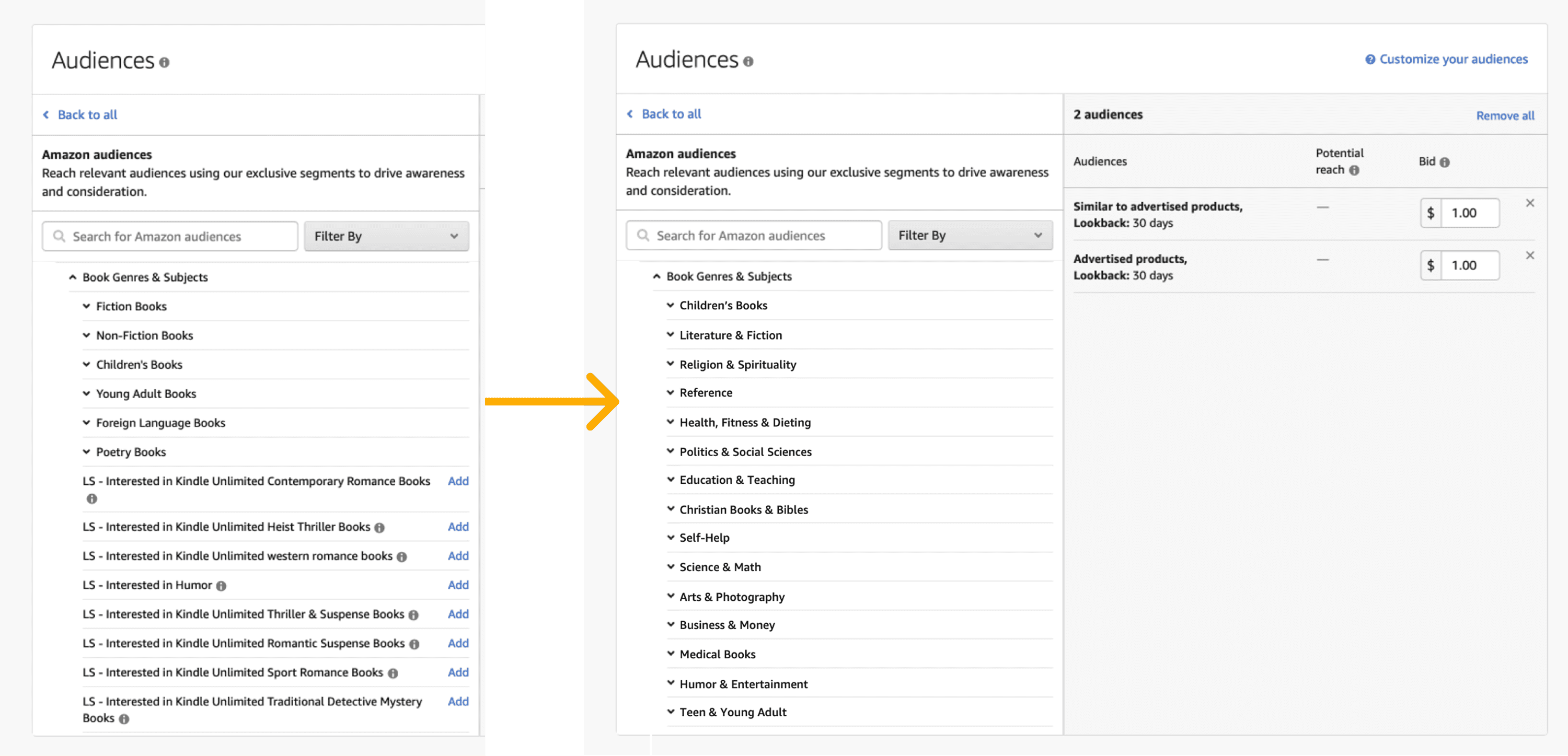Click info icon next to Bid header
Viewport: 1568px width, 756px height.
(1445, 162)
